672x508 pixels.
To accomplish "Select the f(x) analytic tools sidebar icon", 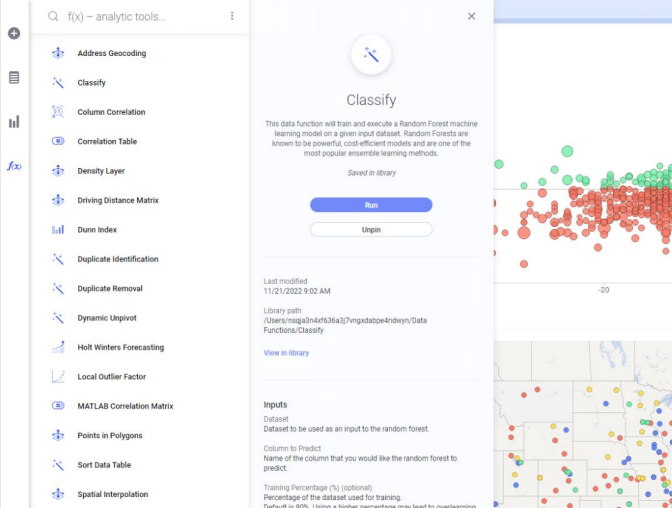I will click(14, 166).
